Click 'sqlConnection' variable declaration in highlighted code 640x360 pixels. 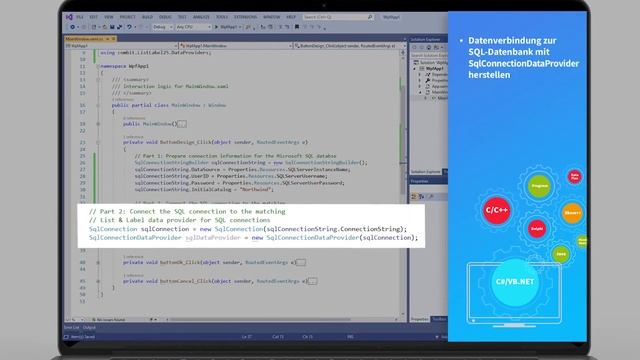point(165,229)
